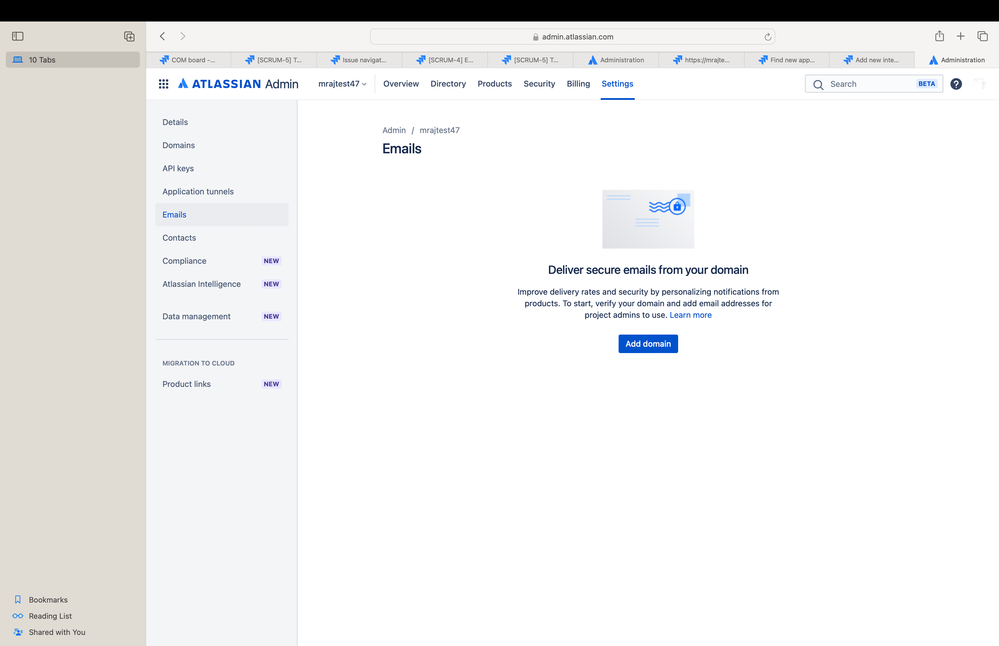The height and width of the screenshot is (646, 999).
Task: Click the Learn more link
Action: point(691,315)
